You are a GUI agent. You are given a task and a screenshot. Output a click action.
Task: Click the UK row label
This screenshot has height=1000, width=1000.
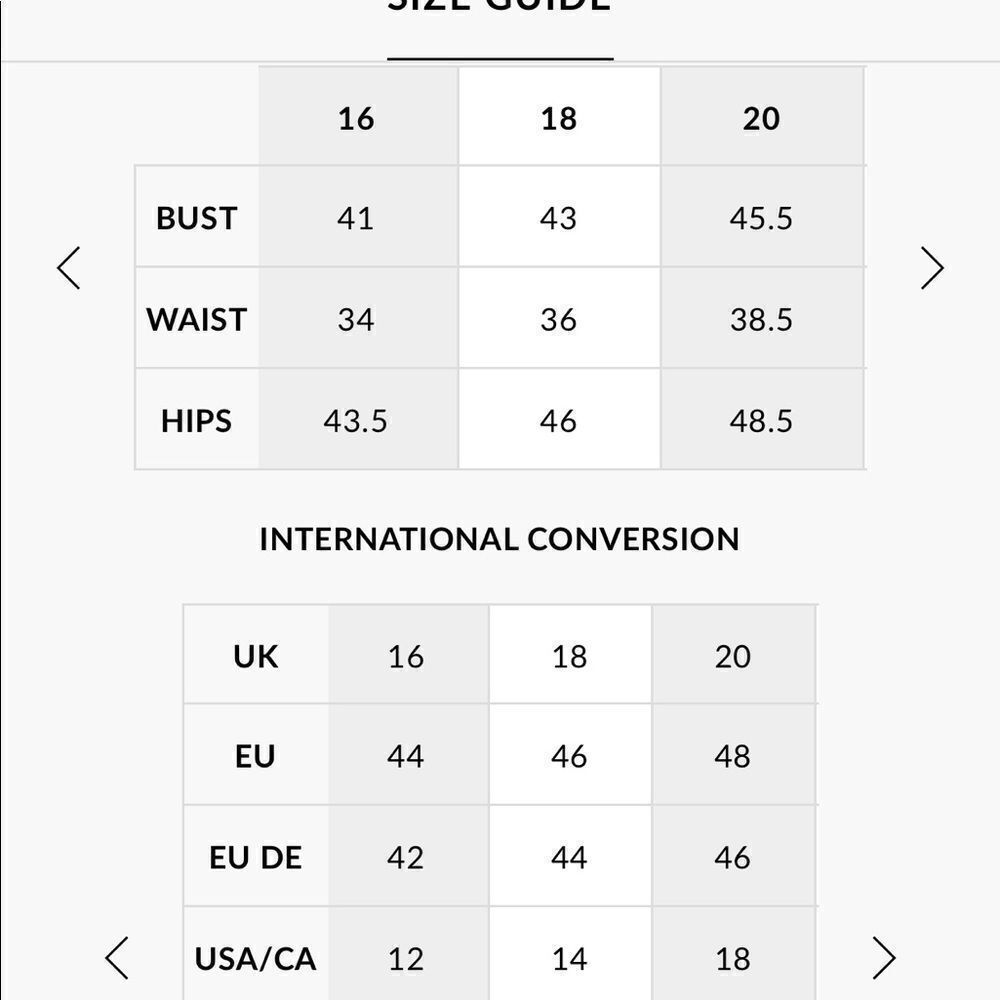tap(256, 656)
